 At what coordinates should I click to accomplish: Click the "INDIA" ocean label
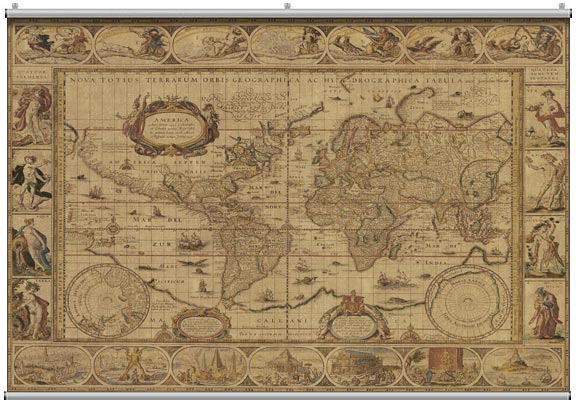point(436,262)
